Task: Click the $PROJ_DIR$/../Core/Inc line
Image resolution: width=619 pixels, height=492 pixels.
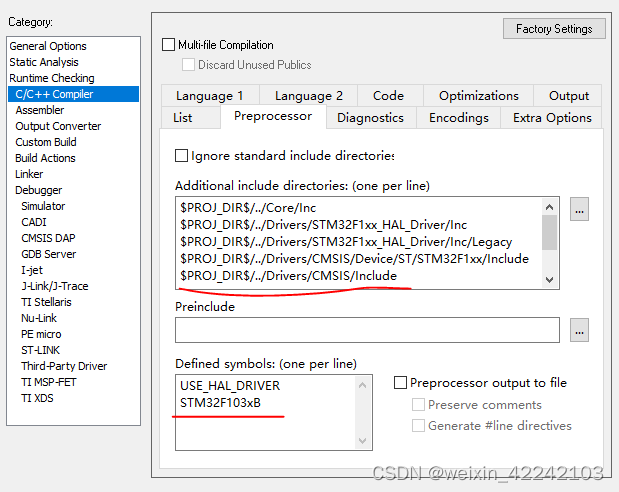Action: pos(248,208)
